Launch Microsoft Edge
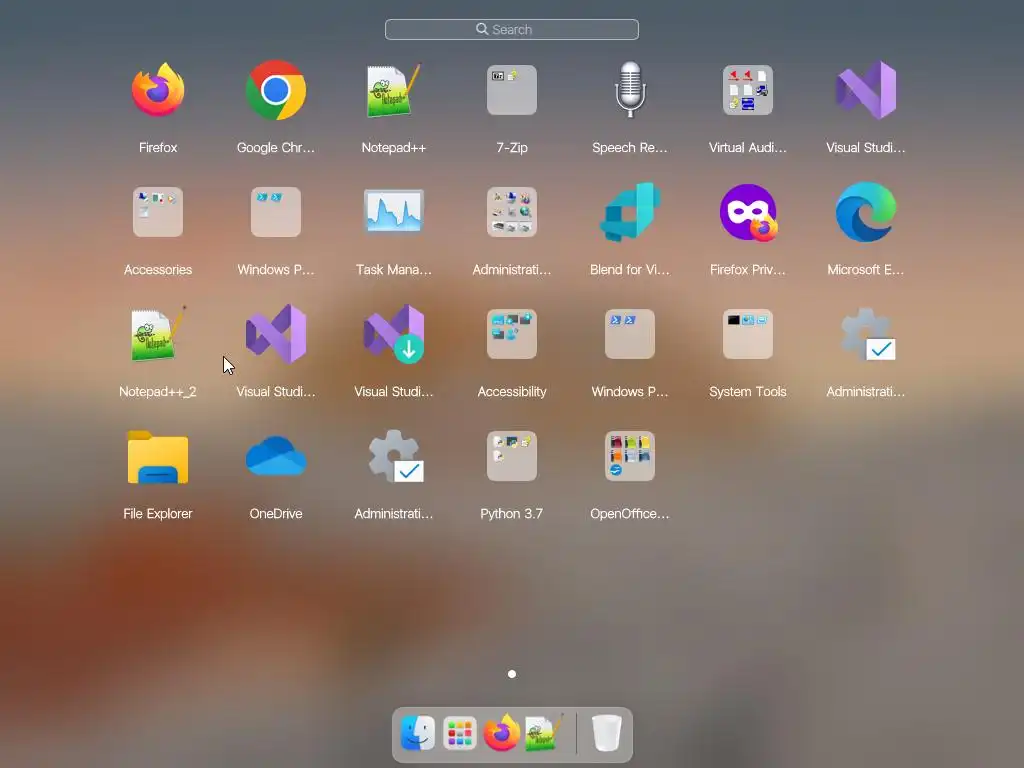Screen dimensions: 1024x768 [866, 212]
